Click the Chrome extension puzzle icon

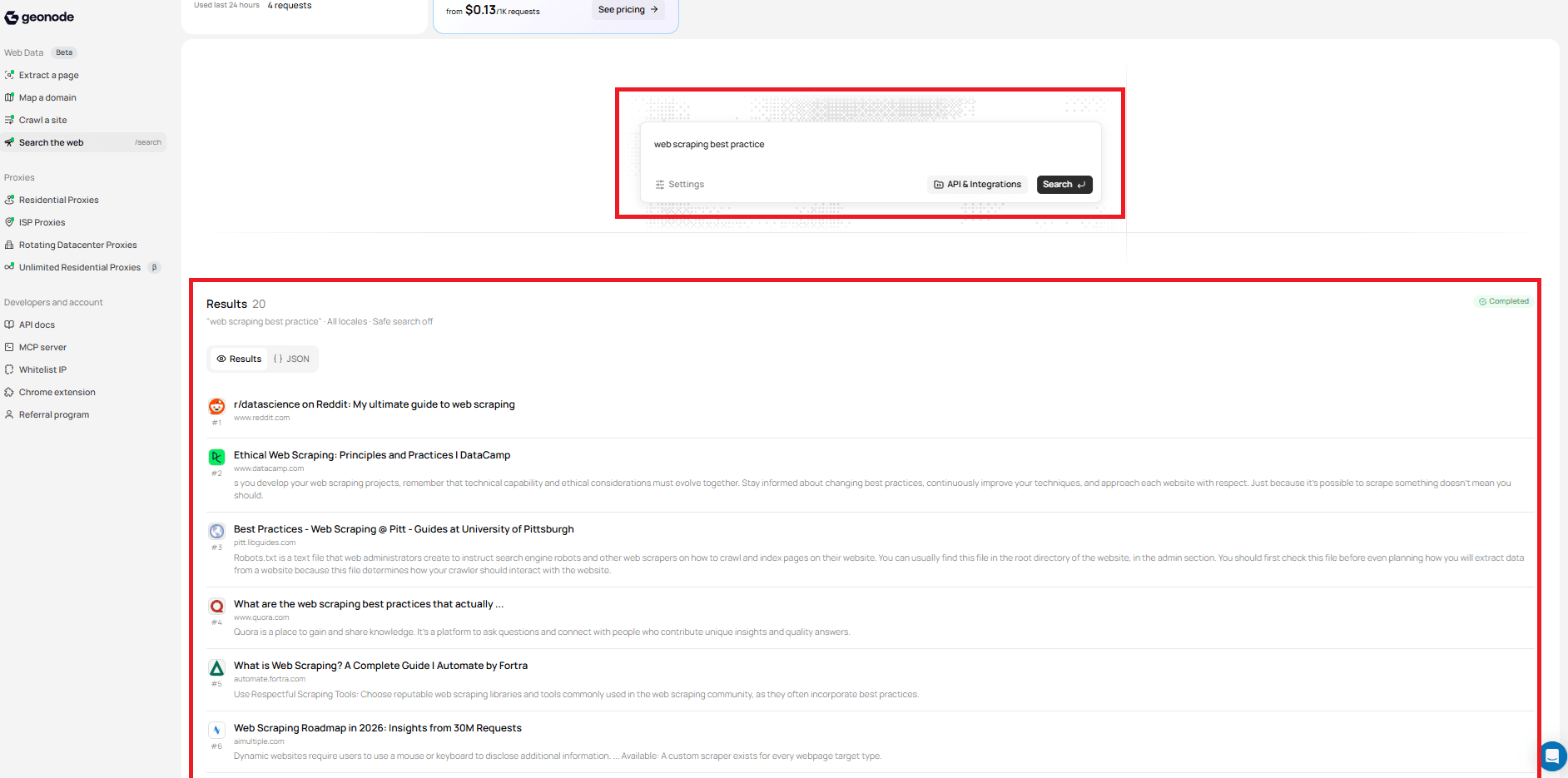coord(9,392)
